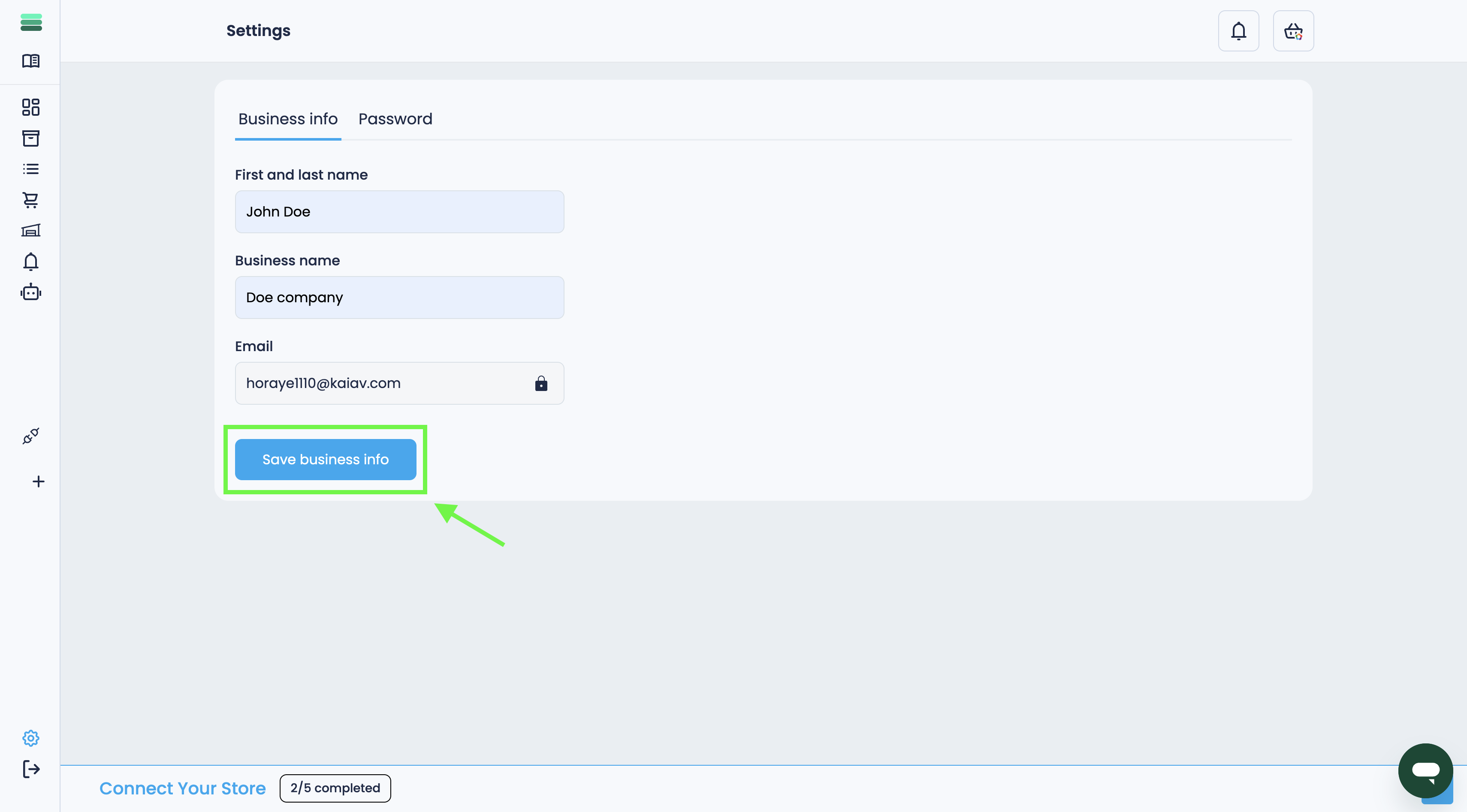The width and height of the screenshot is (1467, 812).
Task: Click the Save business info button
Action: click(x=325, y=459)
